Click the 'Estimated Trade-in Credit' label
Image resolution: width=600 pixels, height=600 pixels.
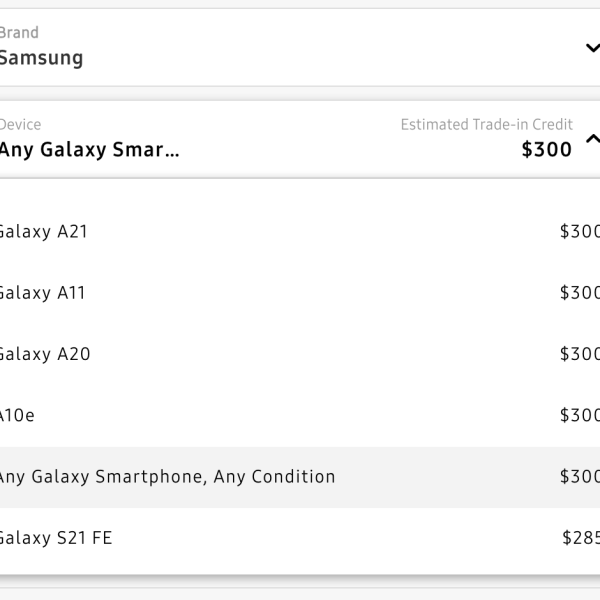tap(486, 125)
